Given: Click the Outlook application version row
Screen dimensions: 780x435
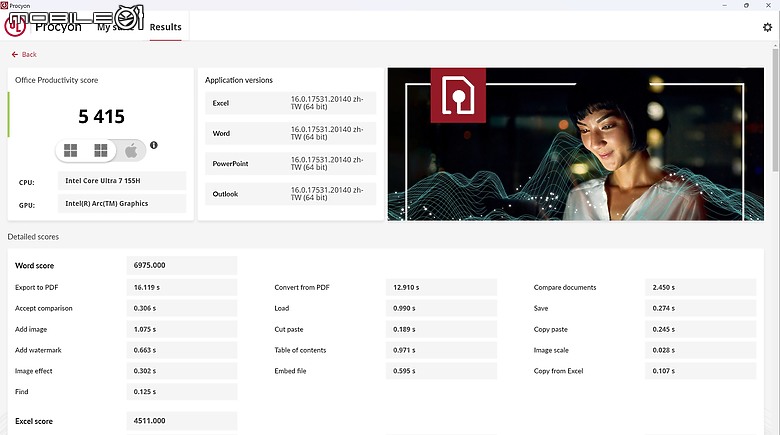Looking at the screenshot, I should coord(291,194).
